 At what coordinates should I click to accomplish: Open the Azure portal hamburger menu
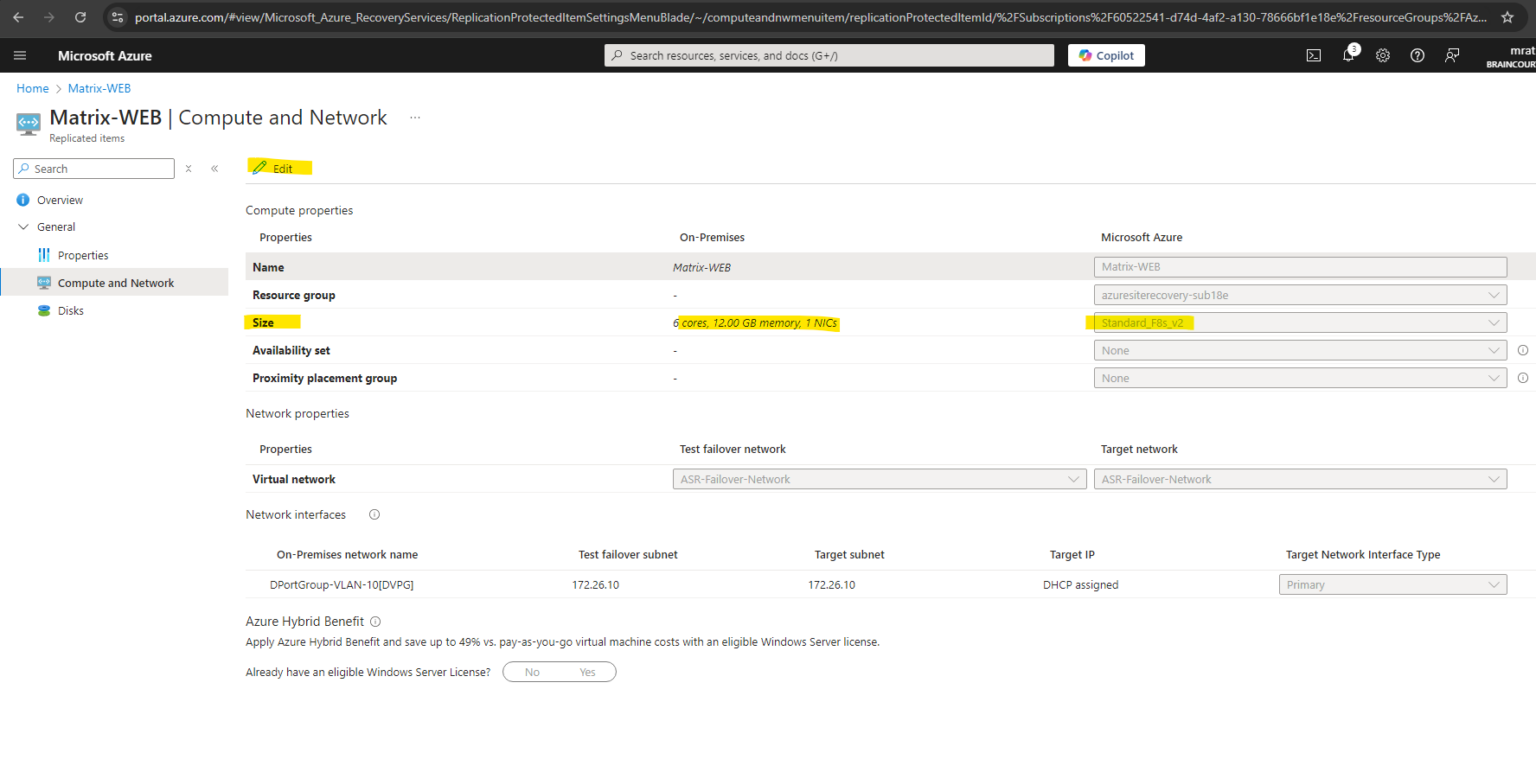(x=20, y=55)
